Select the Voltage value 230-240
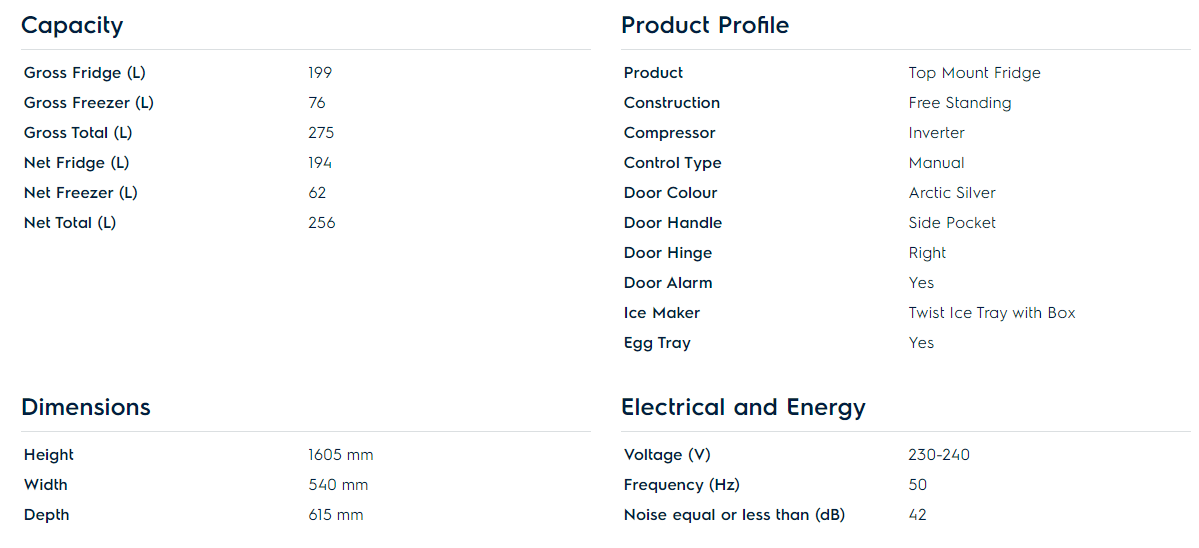This screenshot has width=1199, height=548. pyautogui.click(x=939, y=455)
